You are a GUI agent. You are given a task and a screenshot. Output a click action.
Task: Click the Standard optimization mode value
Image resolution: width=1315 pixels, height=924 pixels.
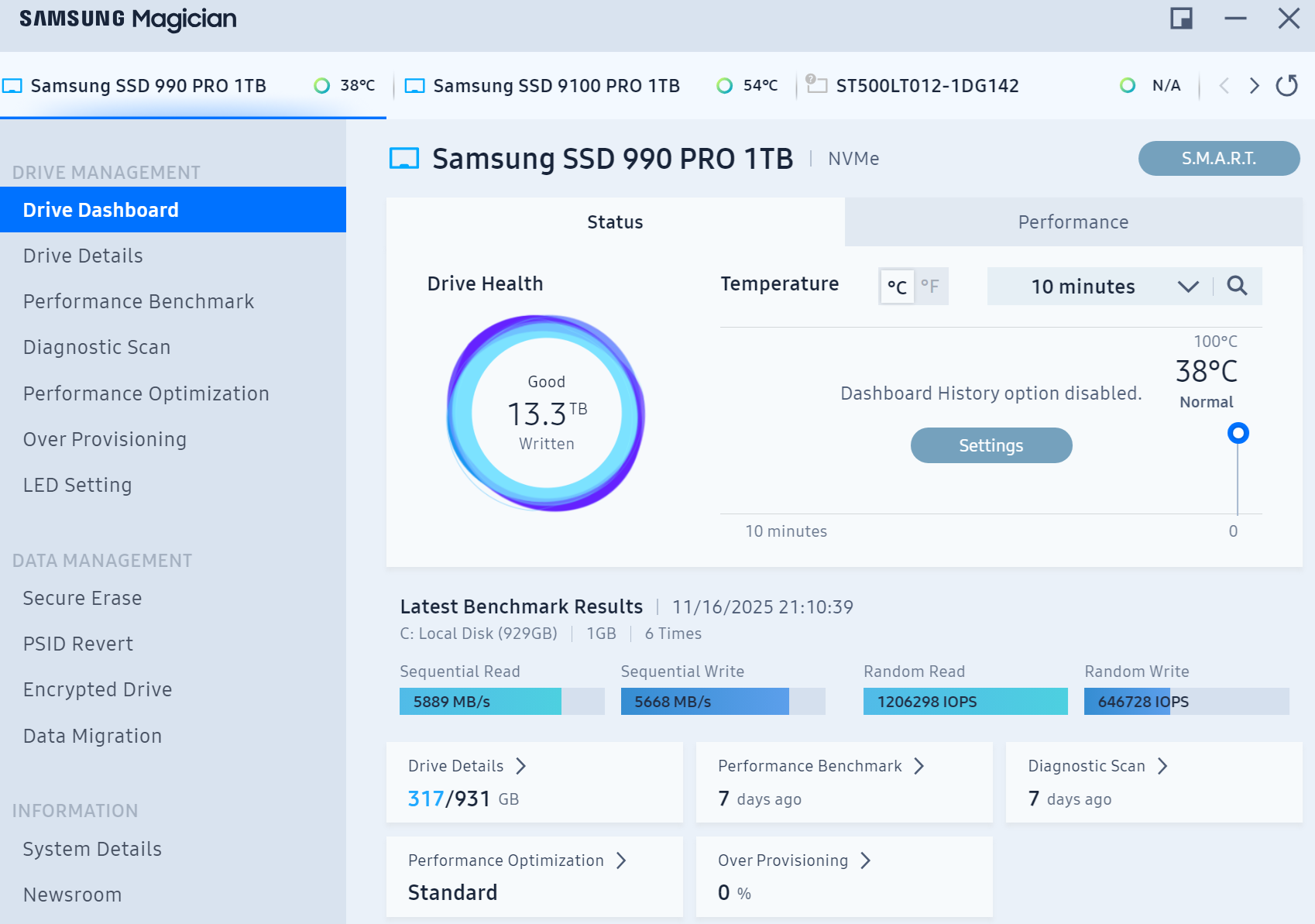(x=453, y=892)
